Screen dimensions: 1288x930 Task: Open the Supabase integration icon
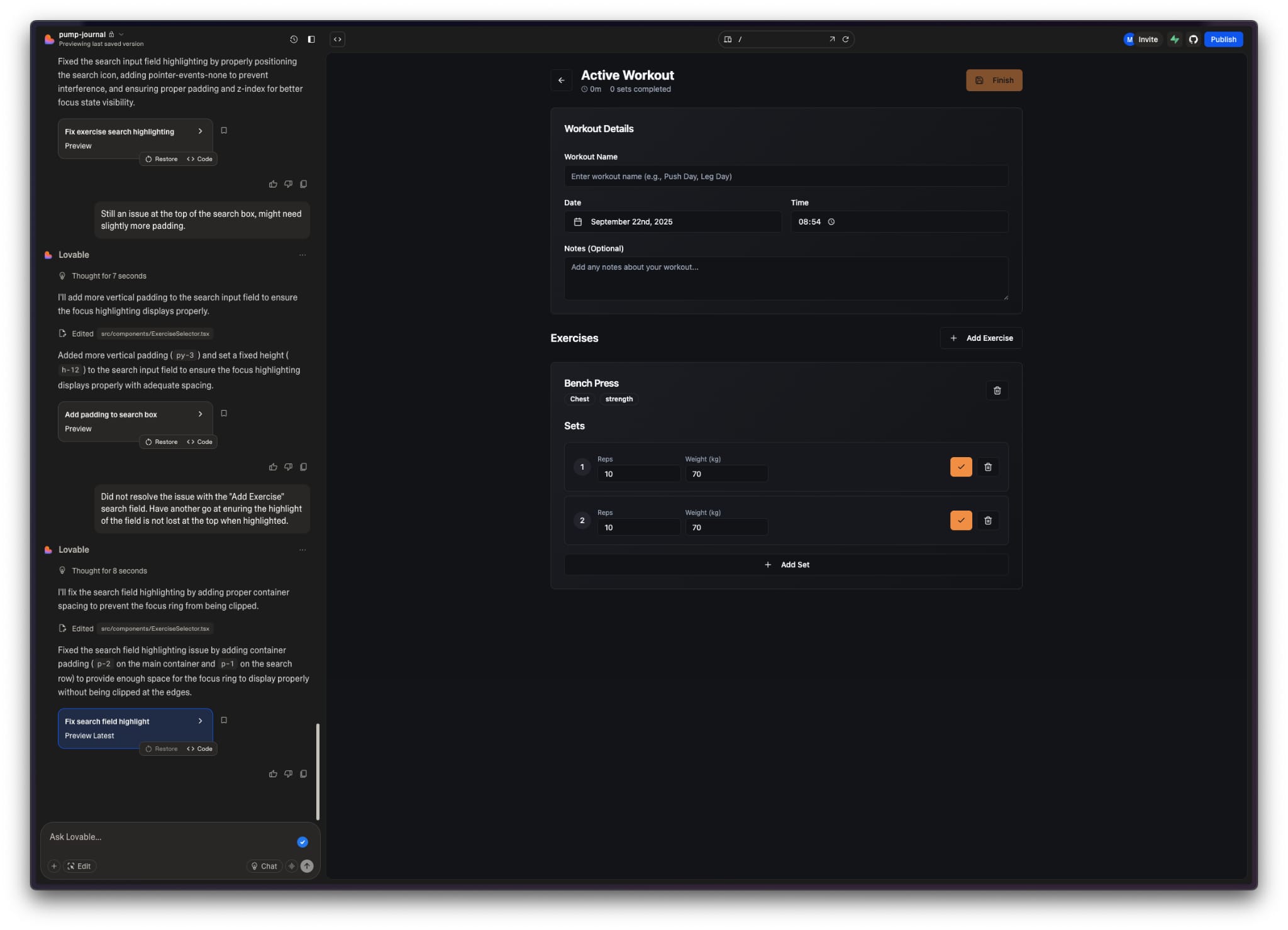click(1175, 39)
